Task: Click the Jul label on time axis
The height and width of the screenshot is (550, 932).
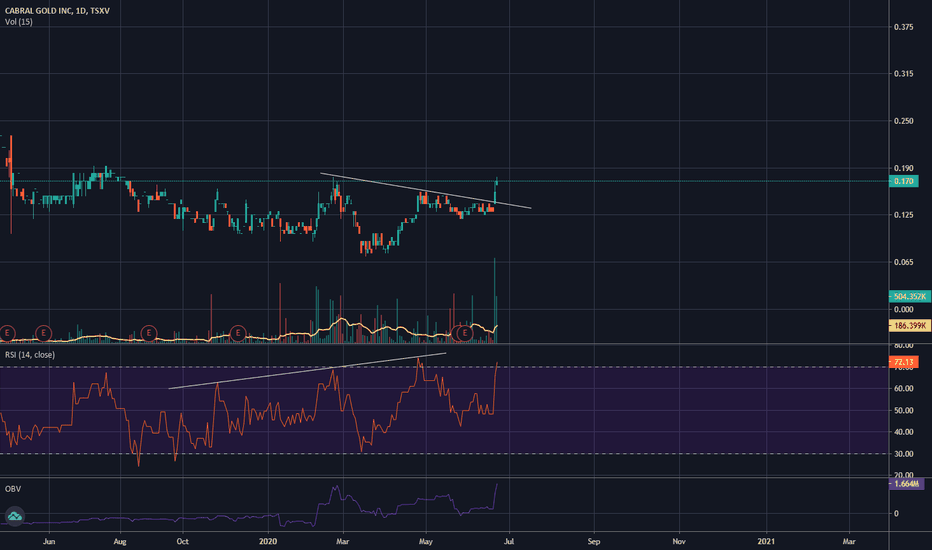Action: tap(509, 542)
